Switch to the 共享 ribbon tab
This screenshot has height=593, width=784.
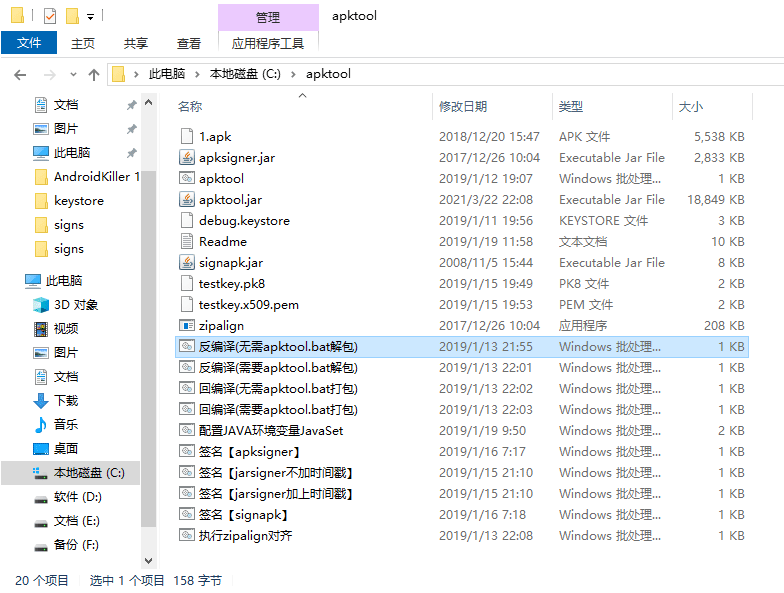coord(136,44)
